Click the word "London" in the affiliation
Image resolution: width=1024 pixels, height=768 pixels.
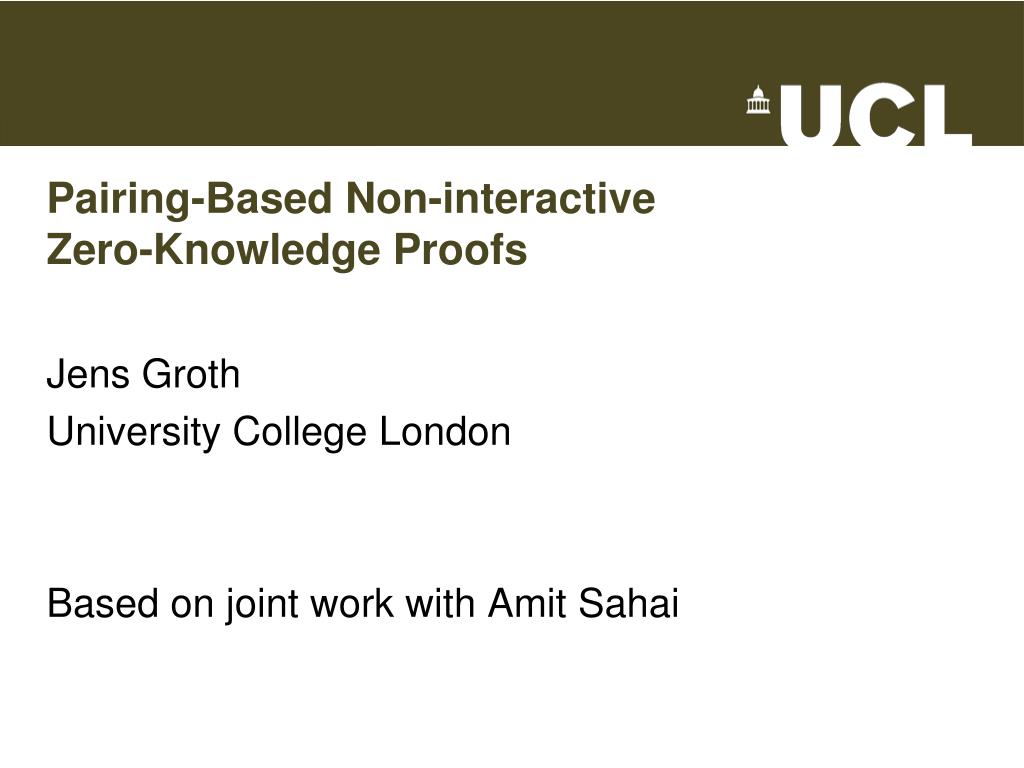pos(444,432)
